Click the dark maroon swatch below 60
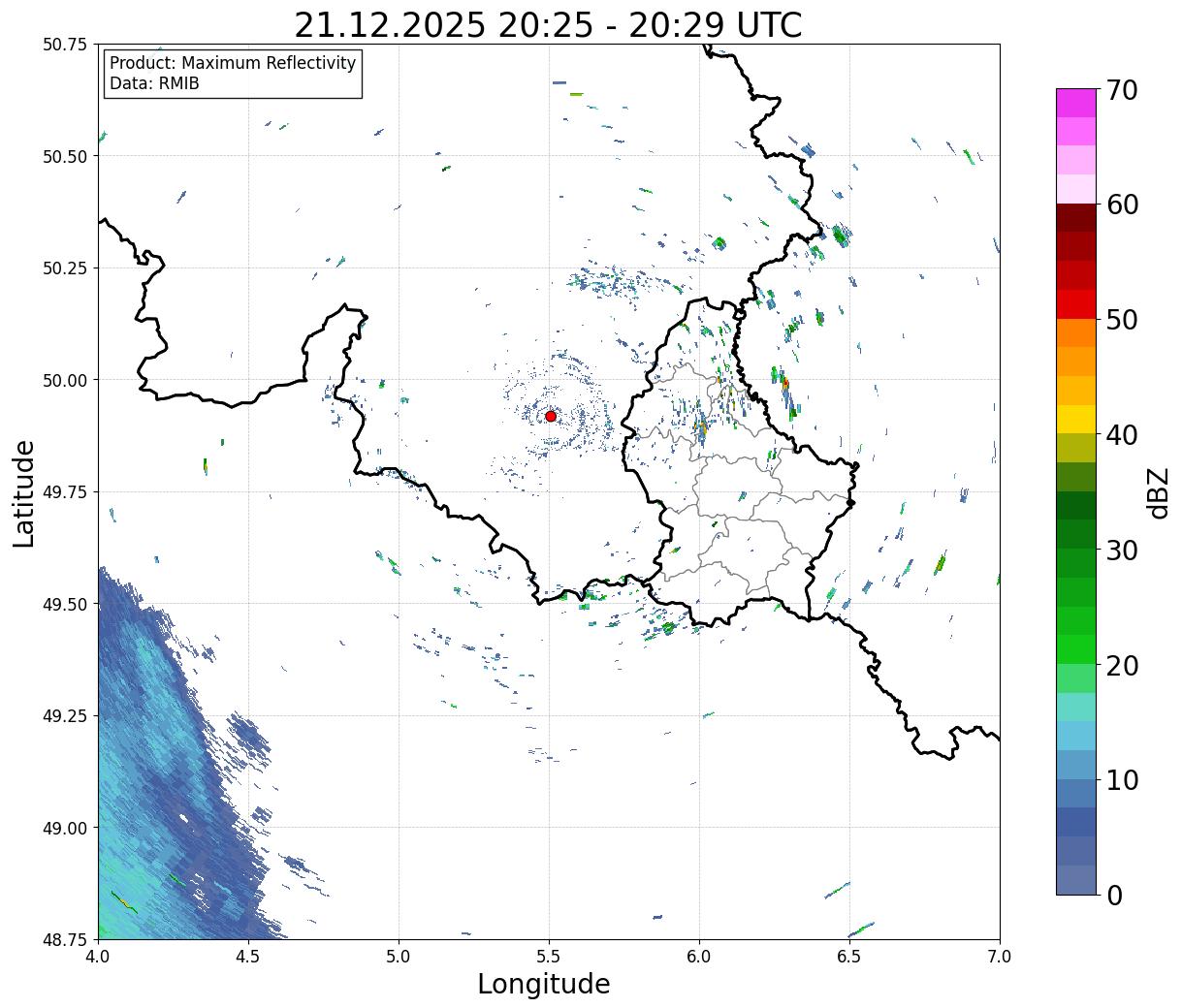The width and height of the screenshot is (1182, 1008). [x=1076, y=218]
